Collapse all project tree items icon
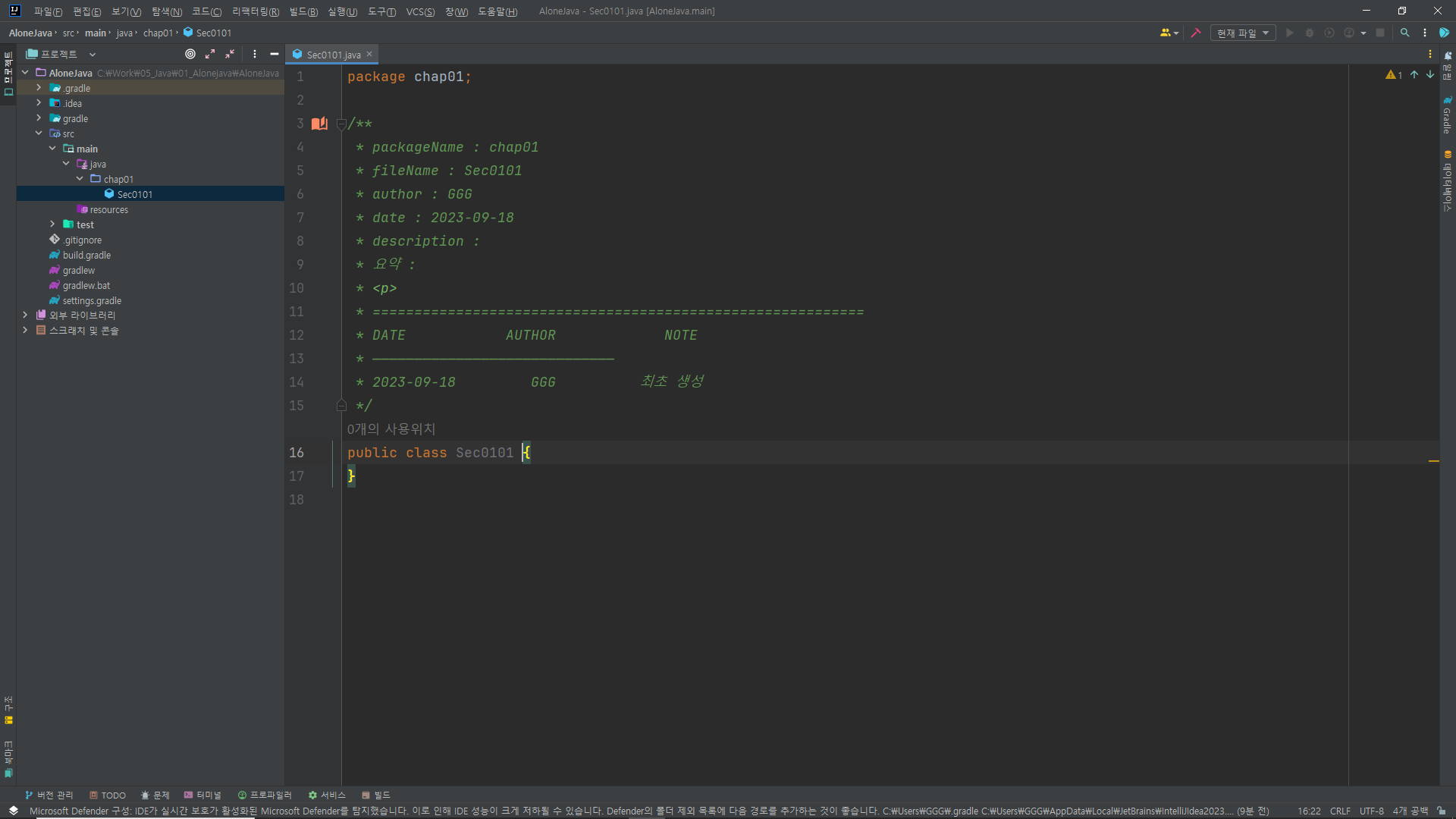The height and width of the screenshot is (819, 1456). coord(230,54)
